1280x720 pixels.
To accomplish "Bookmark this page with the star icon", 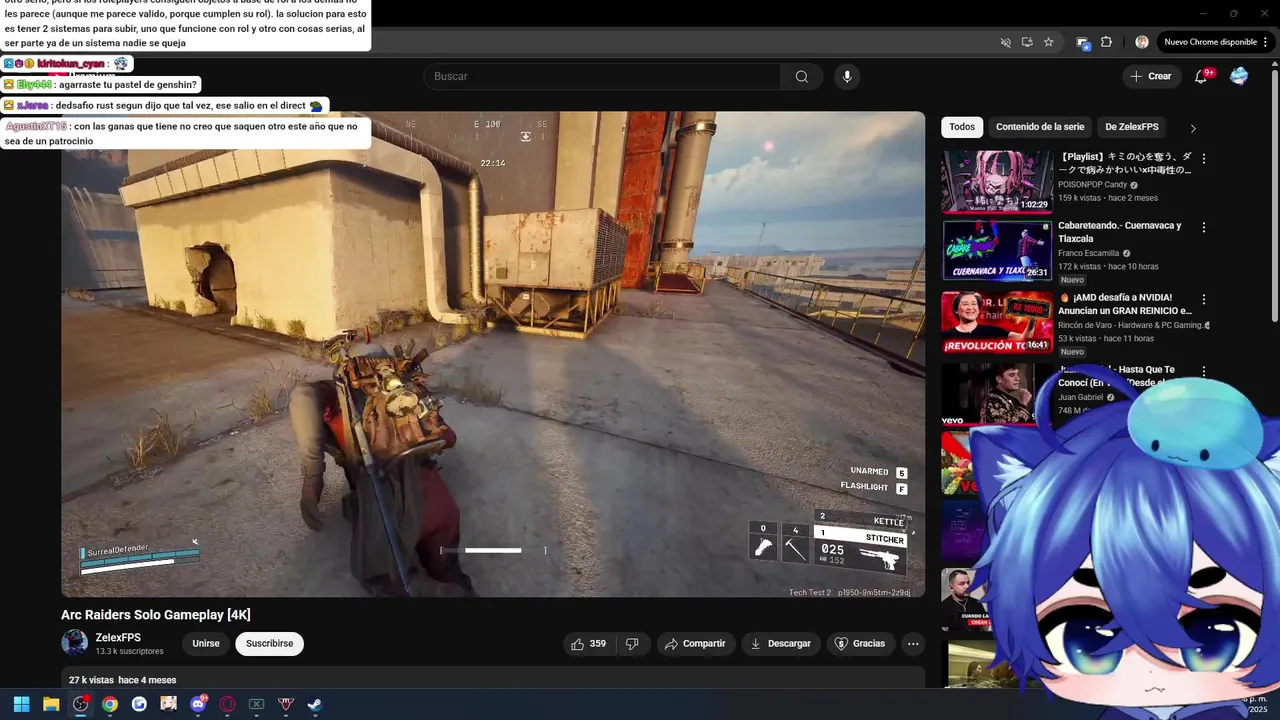I will pos(1048,42).
